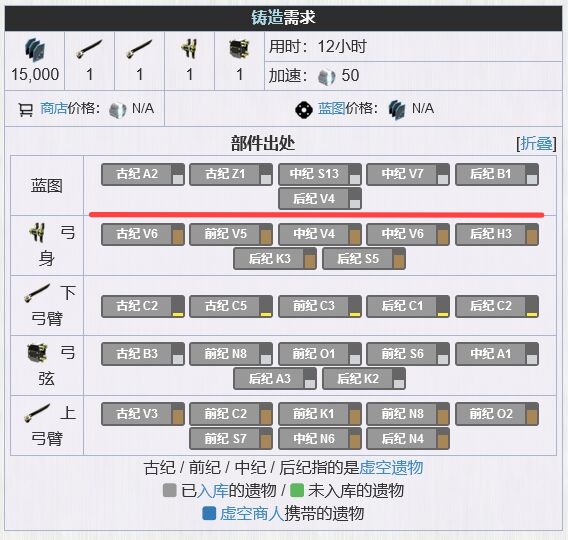Viewport: 568px width, 540px height.
Task: Open the 虚空商人 link
Action: click(x=252, y=514)
